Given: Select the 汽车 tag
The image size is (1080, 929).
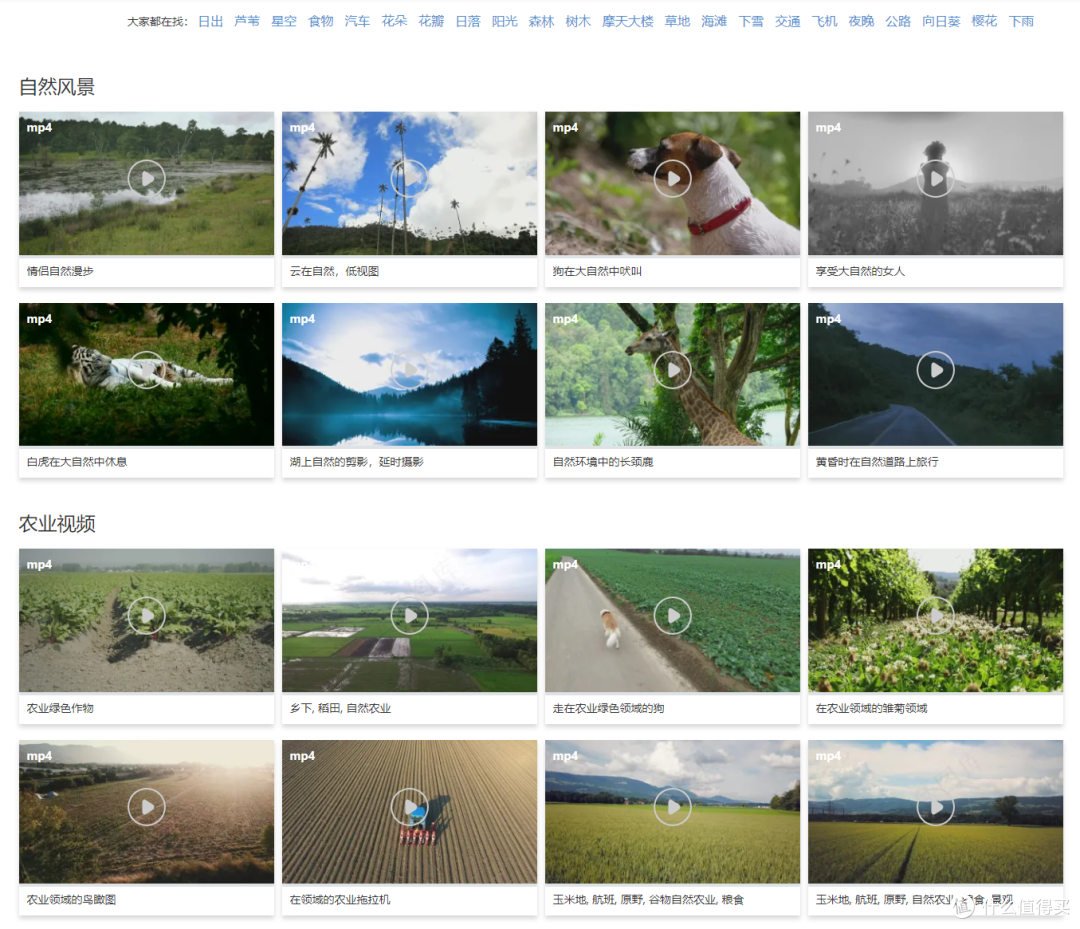Looking at the screenshot, I should [357, 21].
